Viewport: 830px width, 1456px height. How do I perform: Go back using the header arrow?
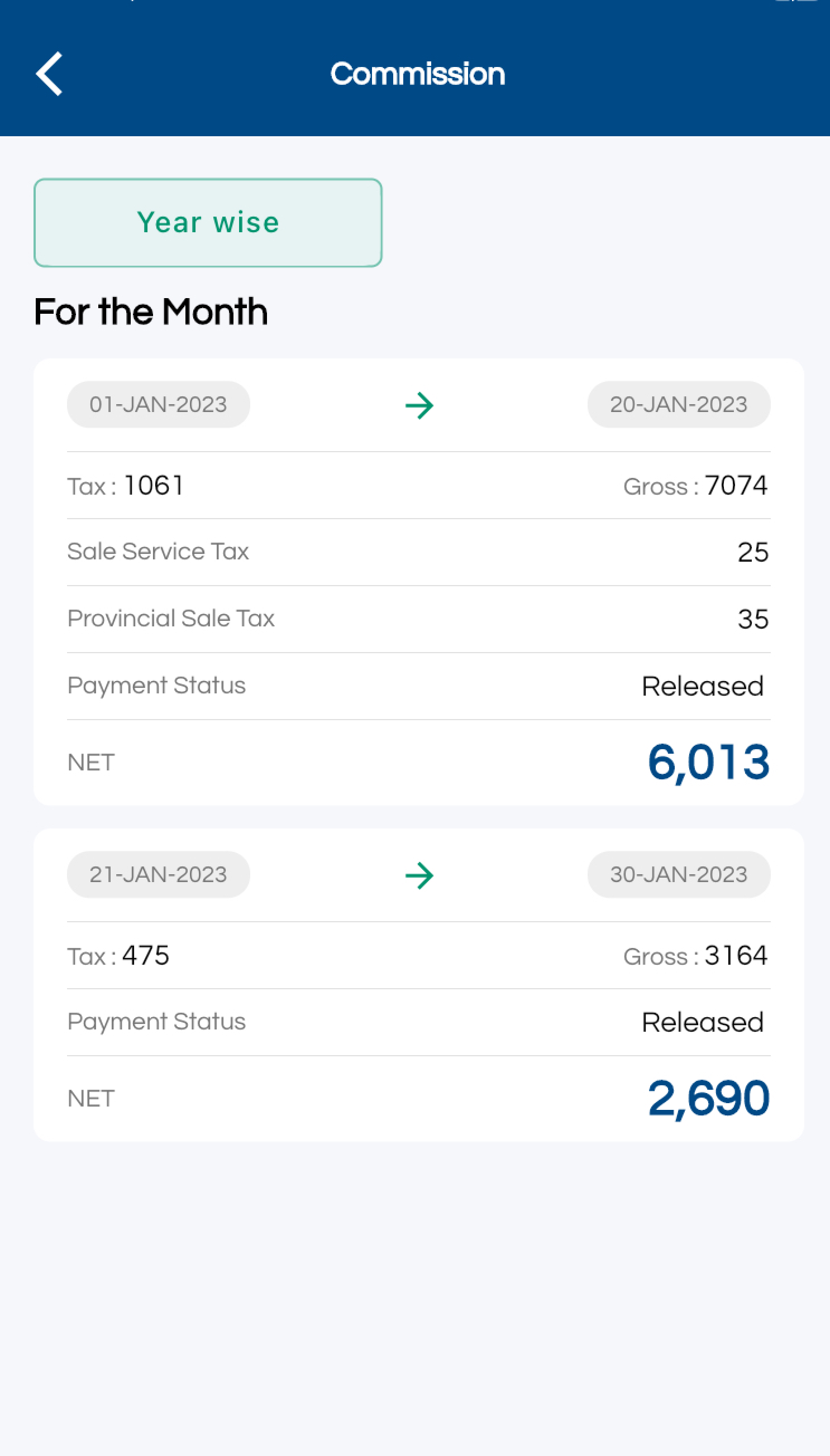49,74
